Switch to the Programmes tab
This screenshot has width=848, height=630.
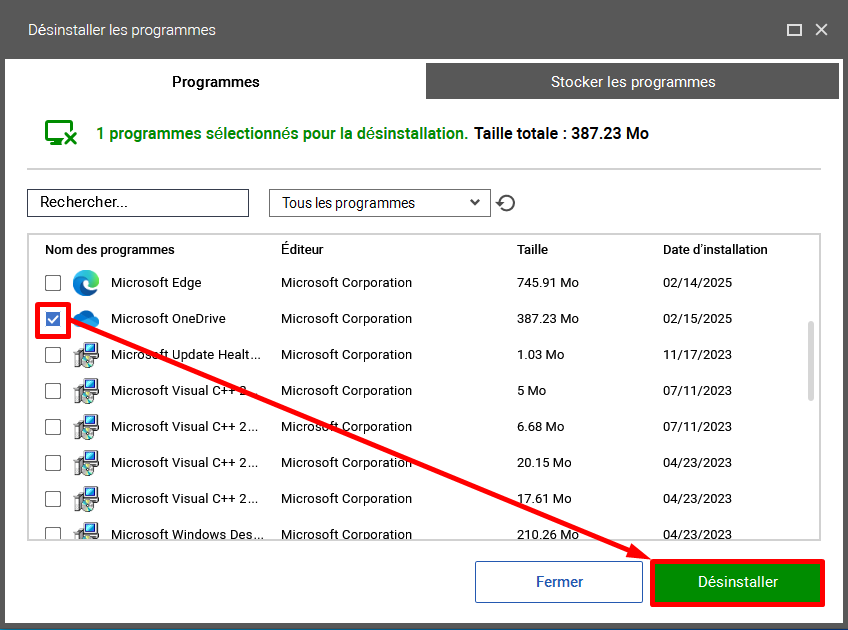pyautogui.click(x=216, y=82)
